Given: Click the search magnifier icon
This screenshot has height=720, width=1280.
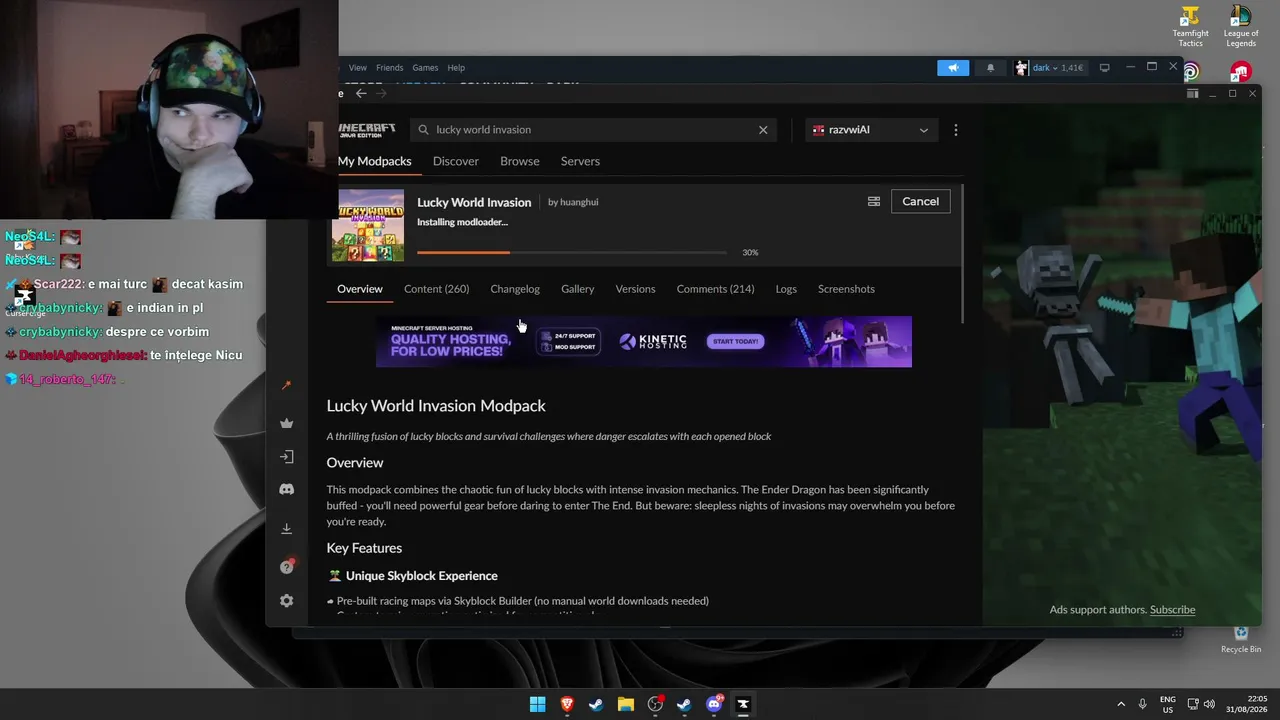Looking at the screenshot, I should point(423,130).
